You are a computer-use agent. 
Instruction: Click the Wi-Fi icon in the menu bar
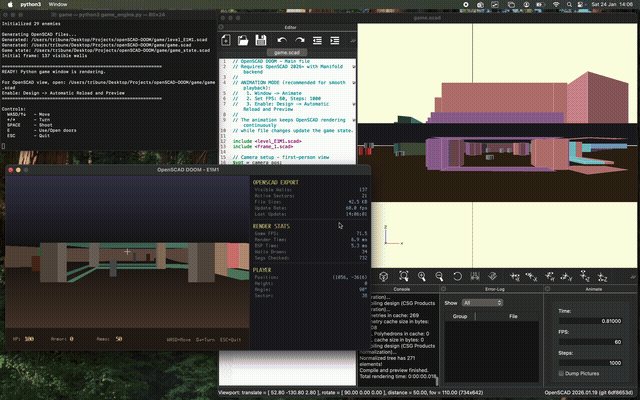click(x=556, y=4)
